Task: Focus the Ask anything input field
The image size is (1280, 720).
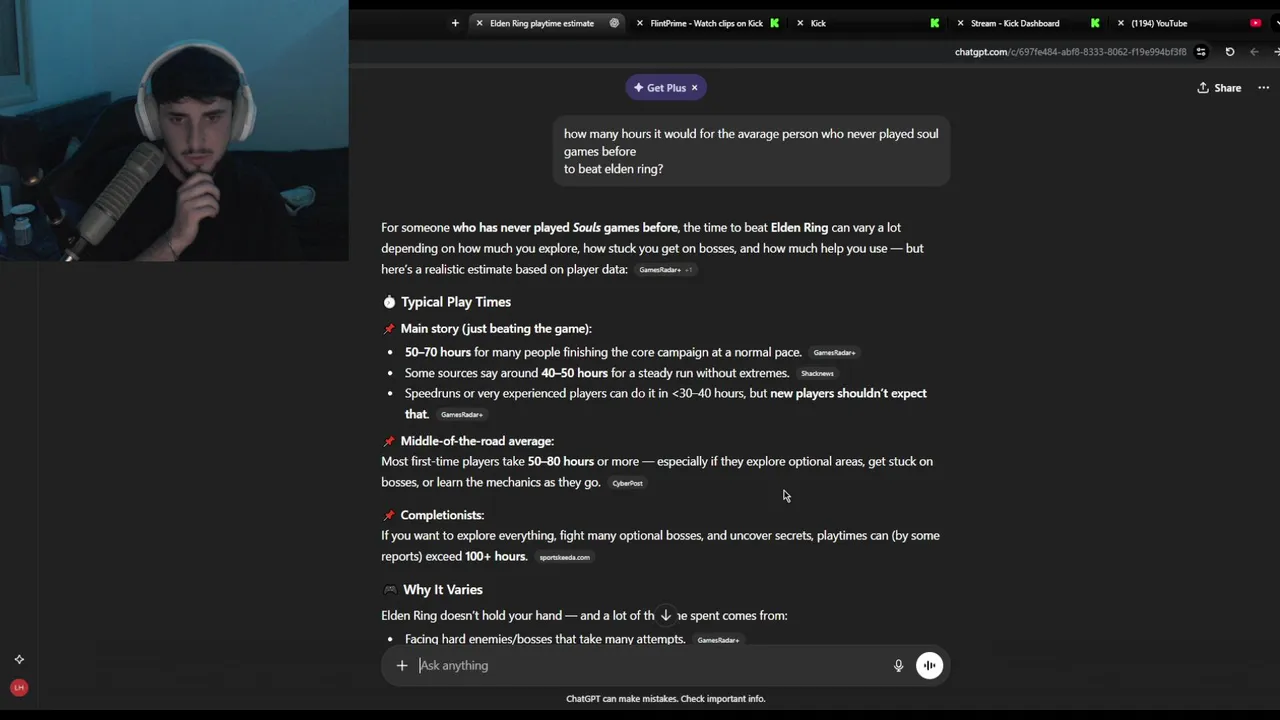Action: 650,665
